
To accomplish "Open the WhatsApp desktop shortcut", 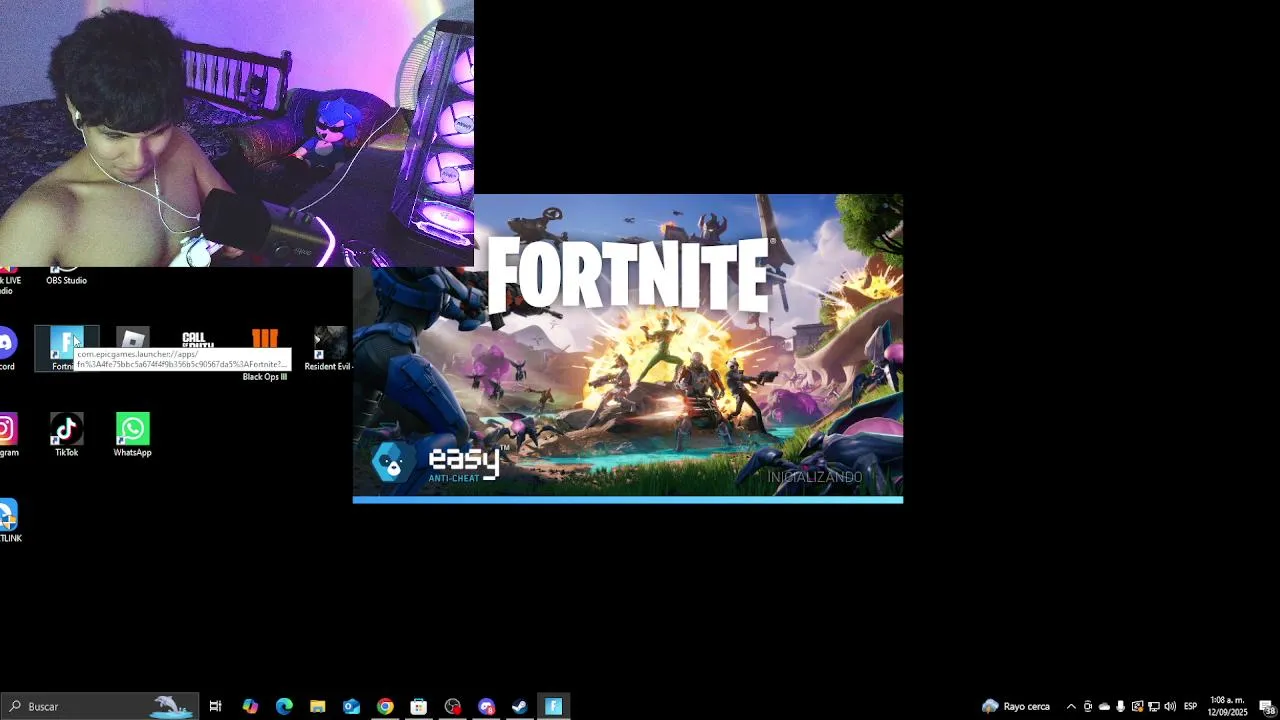I will pos(132,435).
